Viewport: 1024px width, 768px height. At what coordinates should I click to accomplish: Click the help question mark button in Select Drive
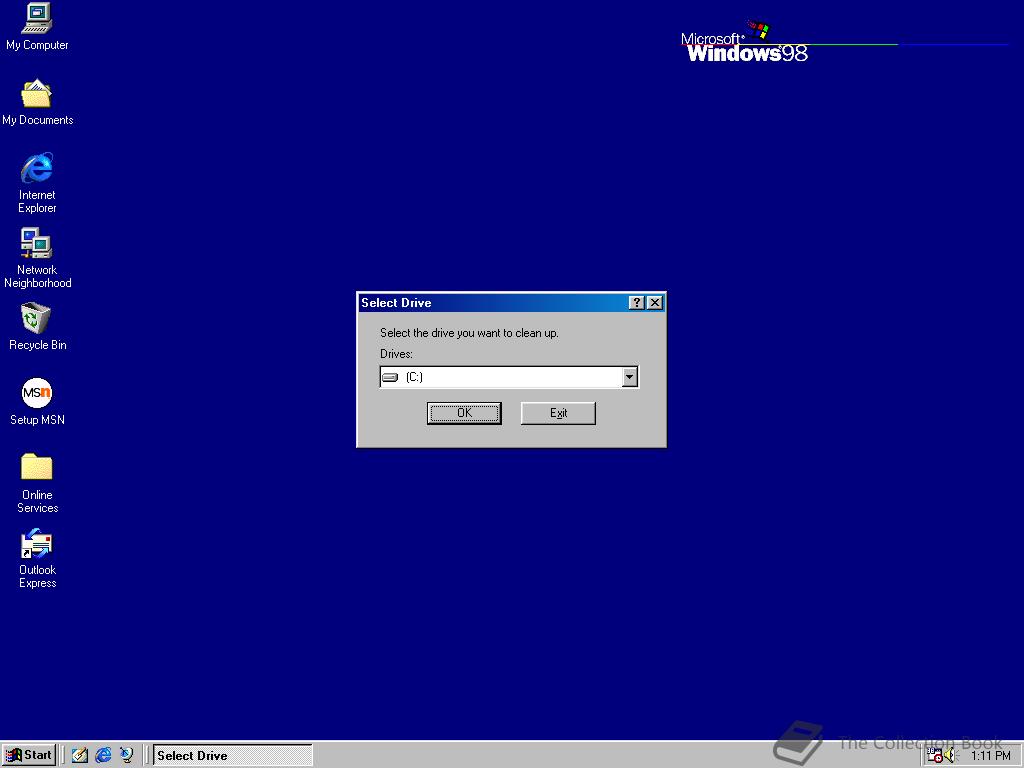tap(636, 302)
